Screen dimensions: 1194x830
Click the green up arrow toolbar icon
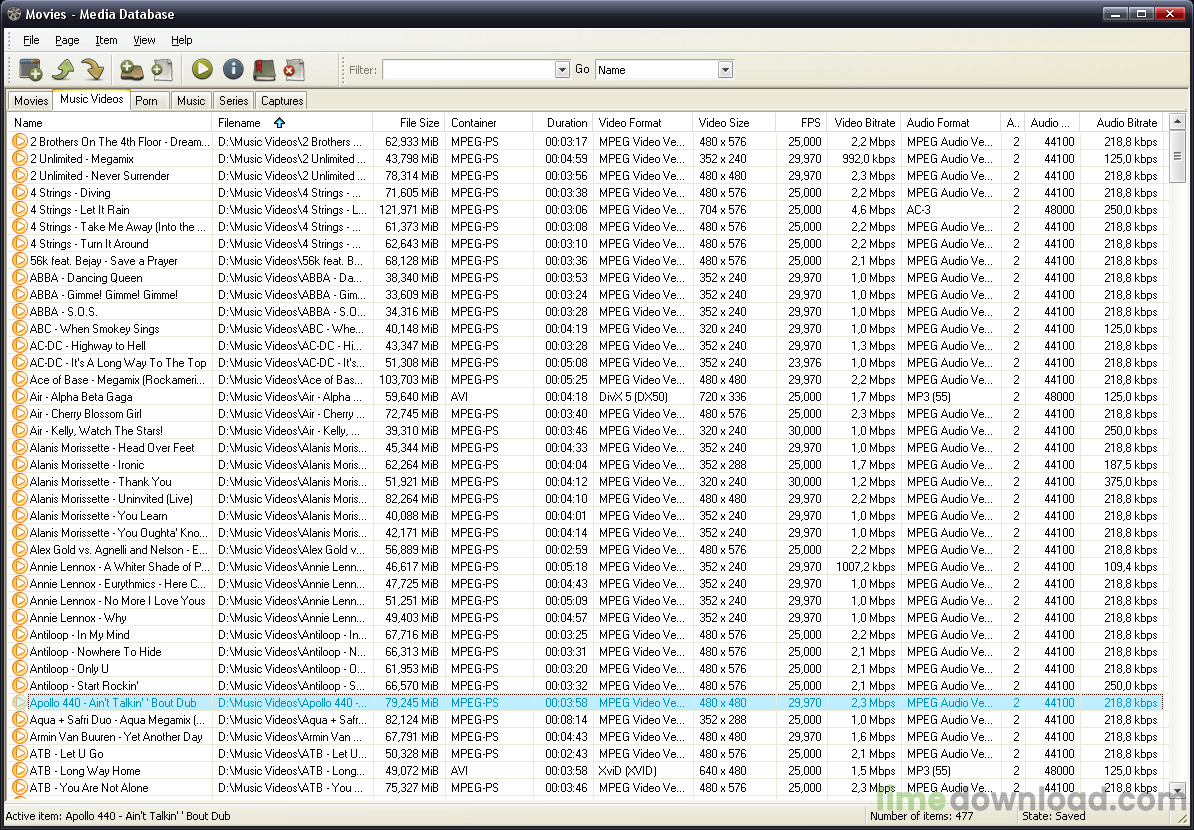(x=63, y=69)
